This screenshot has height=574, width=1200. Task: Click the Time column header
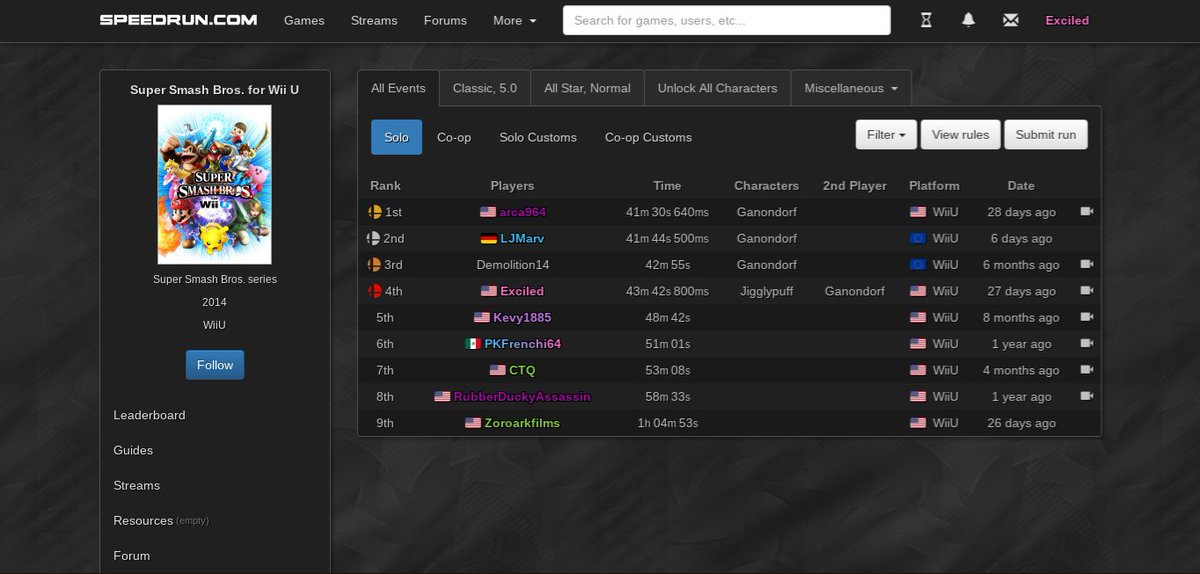tap(667, 186)
